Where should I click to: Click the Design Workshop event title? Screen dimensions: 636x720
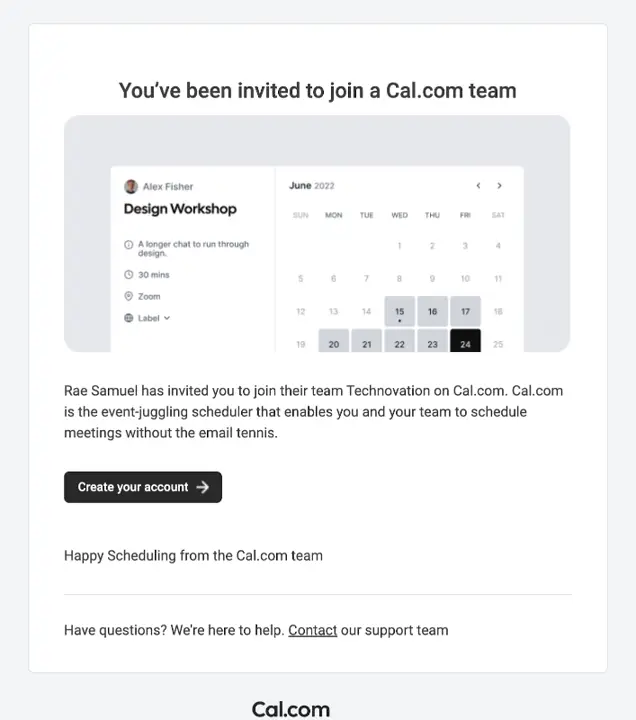pos(180,209)
